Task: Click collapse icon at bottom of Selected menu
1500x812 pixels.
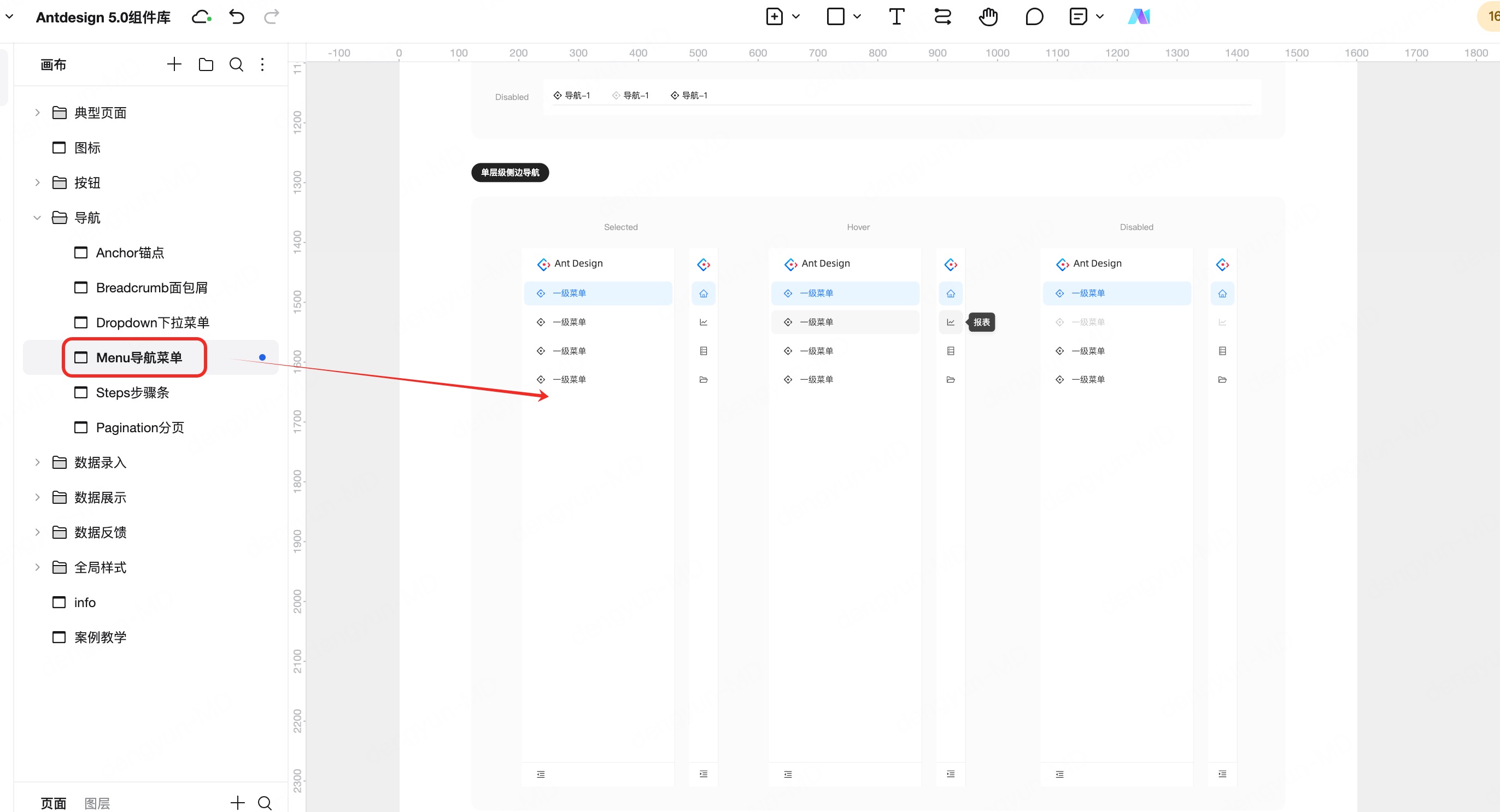Action: coord(541,774)
